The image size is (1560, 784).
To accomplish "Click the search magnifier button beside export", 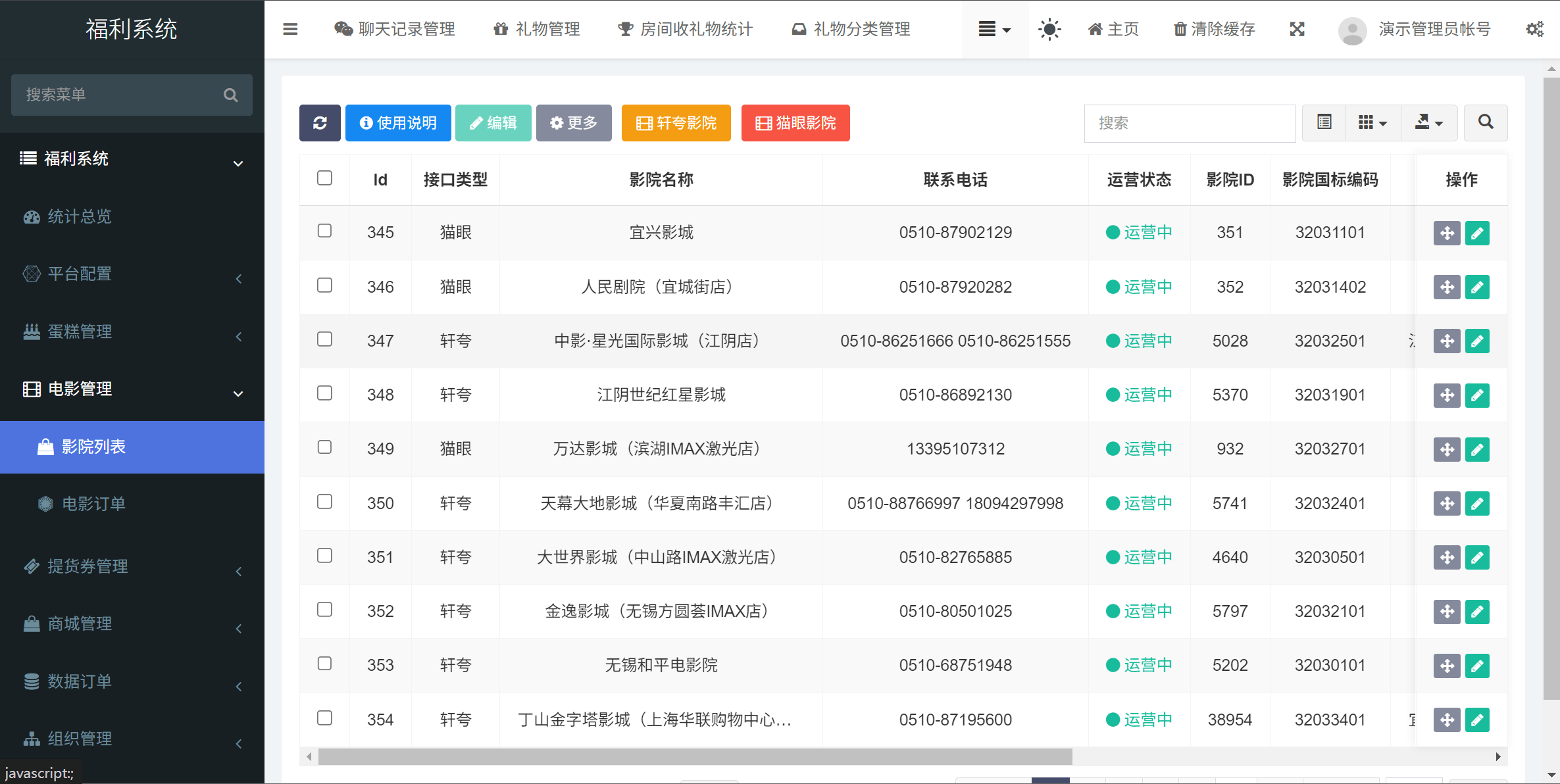I will tap(1486, 123).
